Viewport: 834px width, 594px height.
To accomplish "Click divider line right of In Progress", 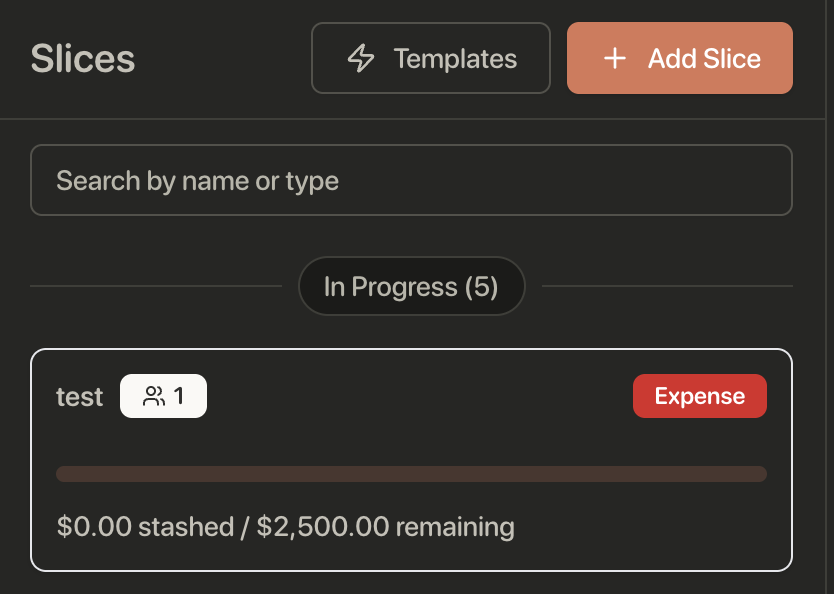I will [x=667, y=287].
